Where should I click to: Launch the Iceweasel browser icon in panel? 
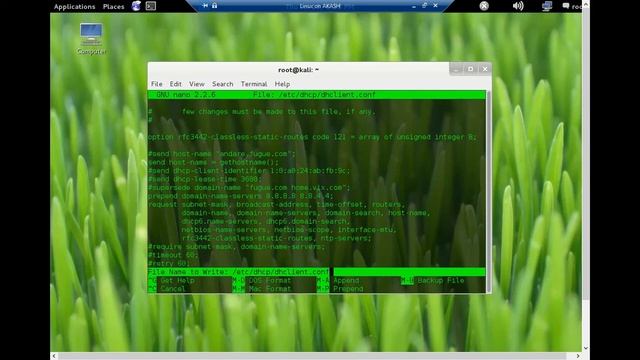(x=136, y=6)
